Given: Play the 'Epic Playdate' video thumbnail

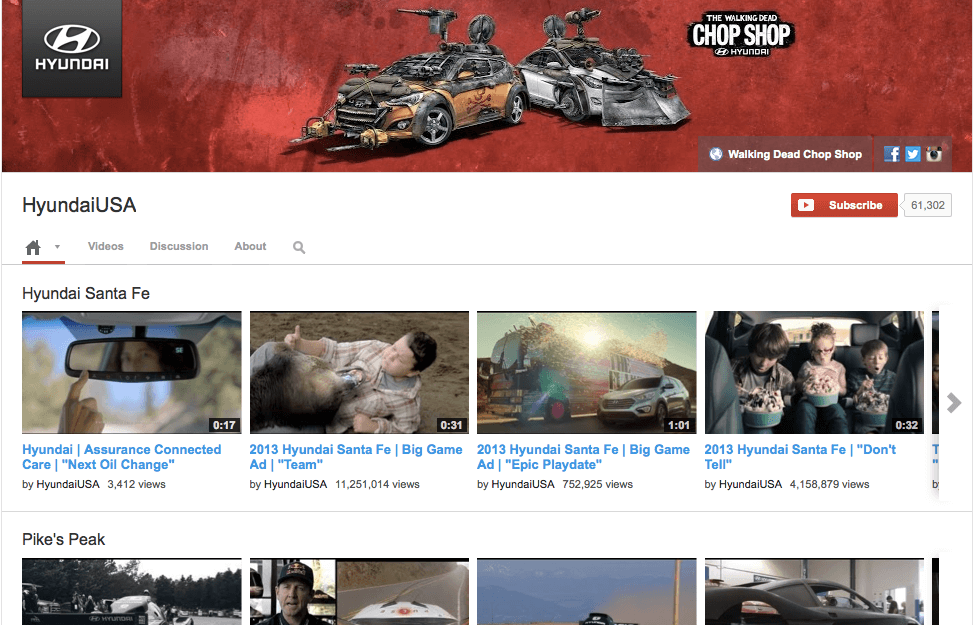Looking at the screenshot, I should point(587,372).
